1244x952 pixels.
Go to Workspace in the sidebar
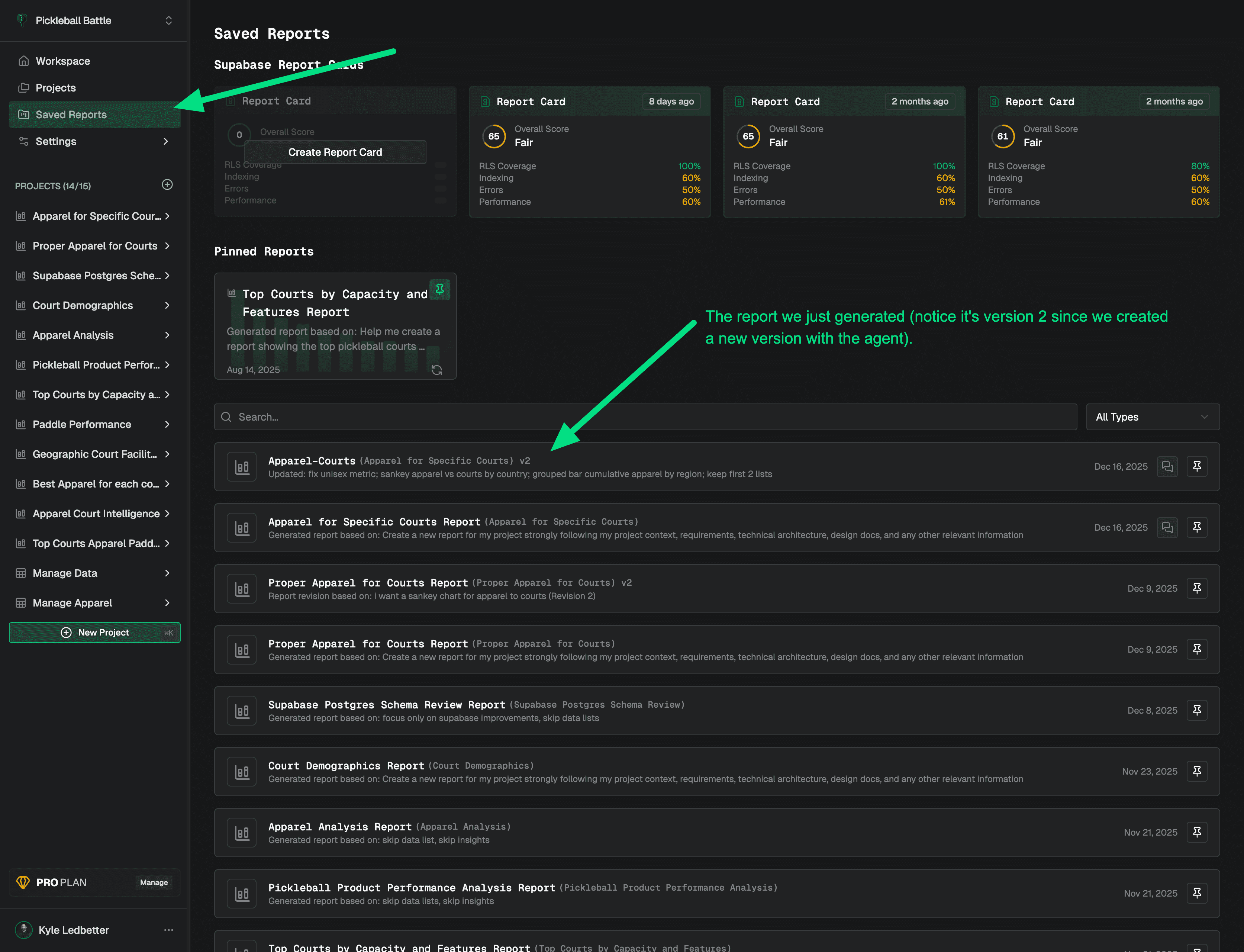62,61
